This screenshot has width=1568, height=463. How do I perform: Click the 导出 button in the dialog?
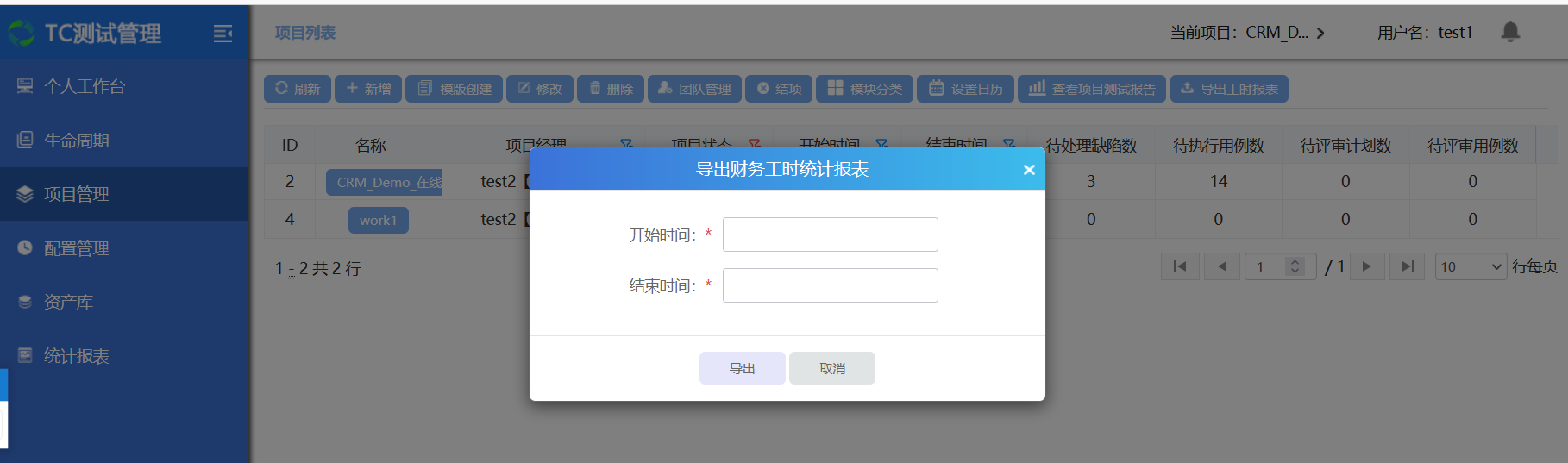point(743,368)
